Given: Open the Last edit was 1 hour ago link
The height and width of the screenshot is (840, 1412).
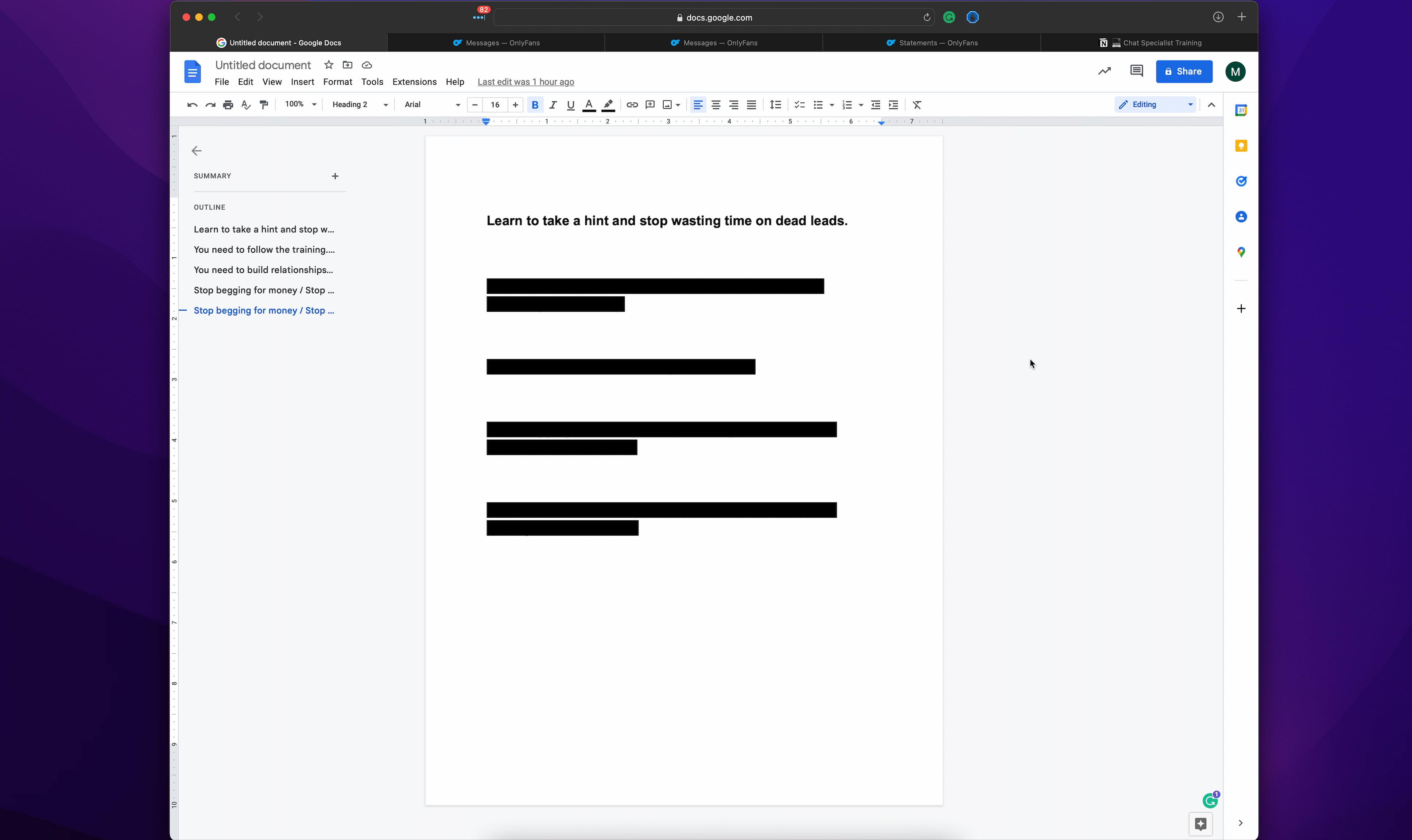Looking at the screenshot, I should pos(525,82).
